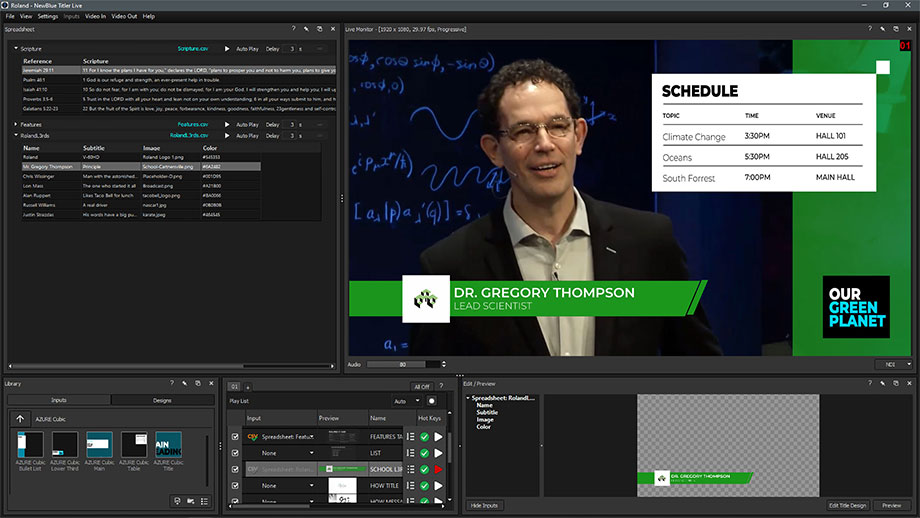The height and width of the screenshot is (518, 920).
Task: Collapse the RolandL3rds spreadsheet section
Action: pos(16,135)
